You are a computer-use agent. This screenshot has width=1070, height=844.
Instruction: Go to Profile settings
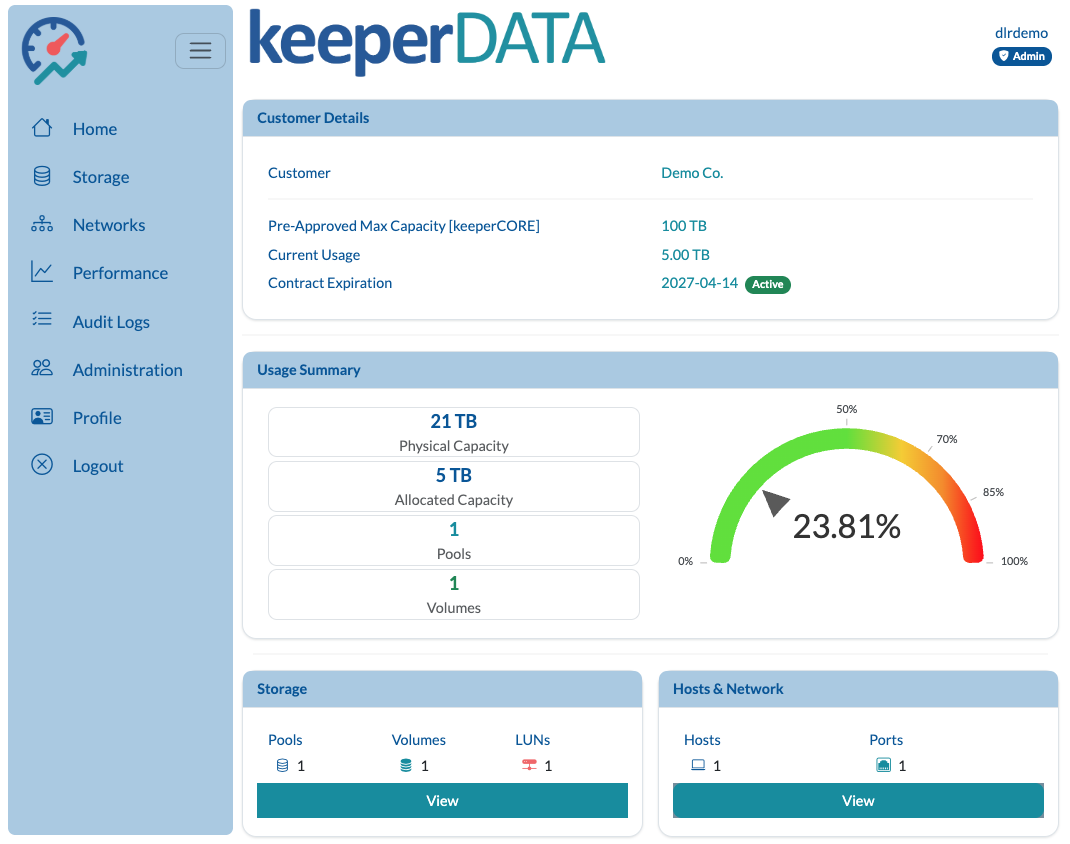tap(97, 418)
